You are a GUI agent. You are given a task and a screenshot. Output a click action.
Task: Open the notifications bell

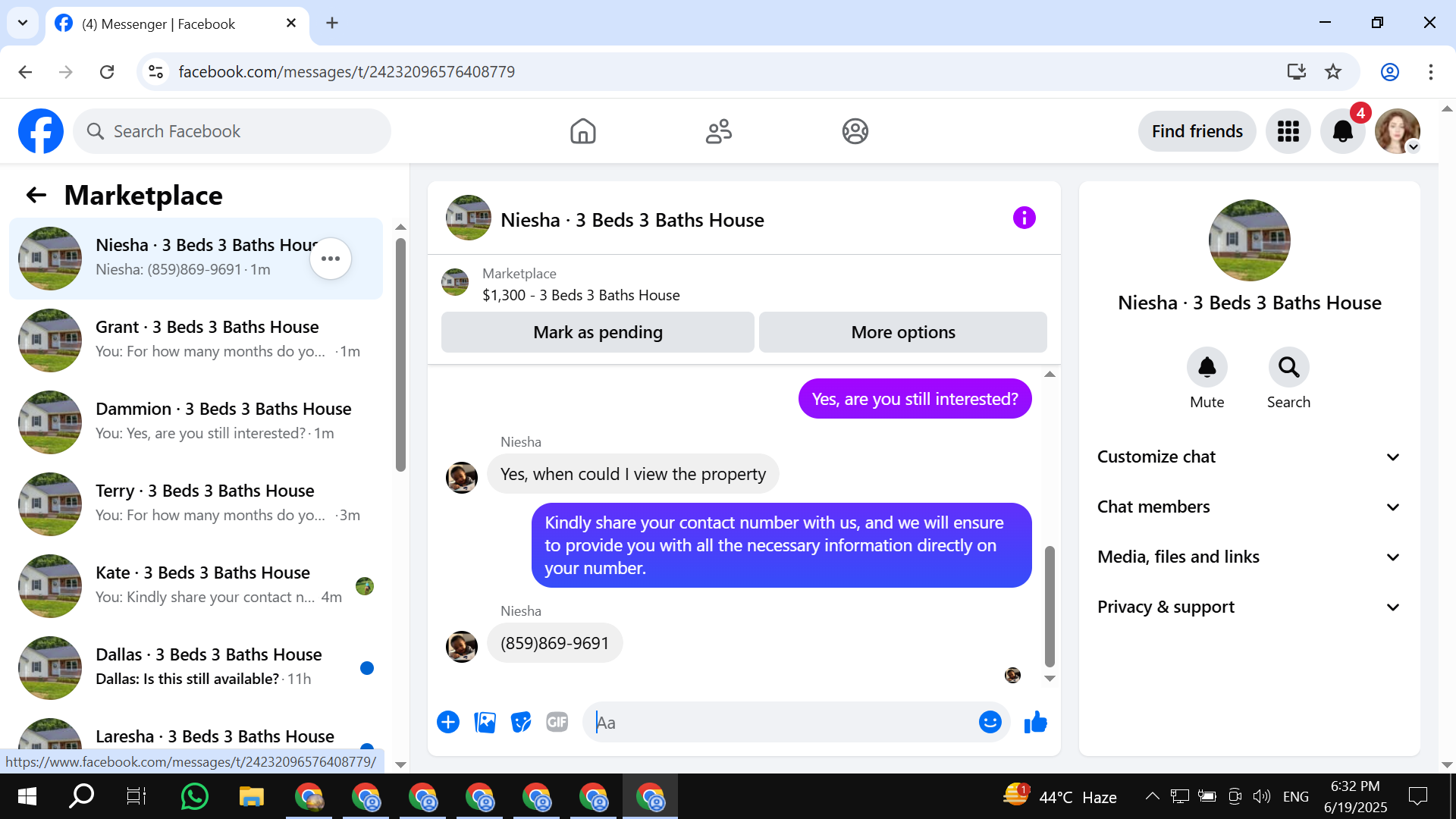coord(1342,131)
